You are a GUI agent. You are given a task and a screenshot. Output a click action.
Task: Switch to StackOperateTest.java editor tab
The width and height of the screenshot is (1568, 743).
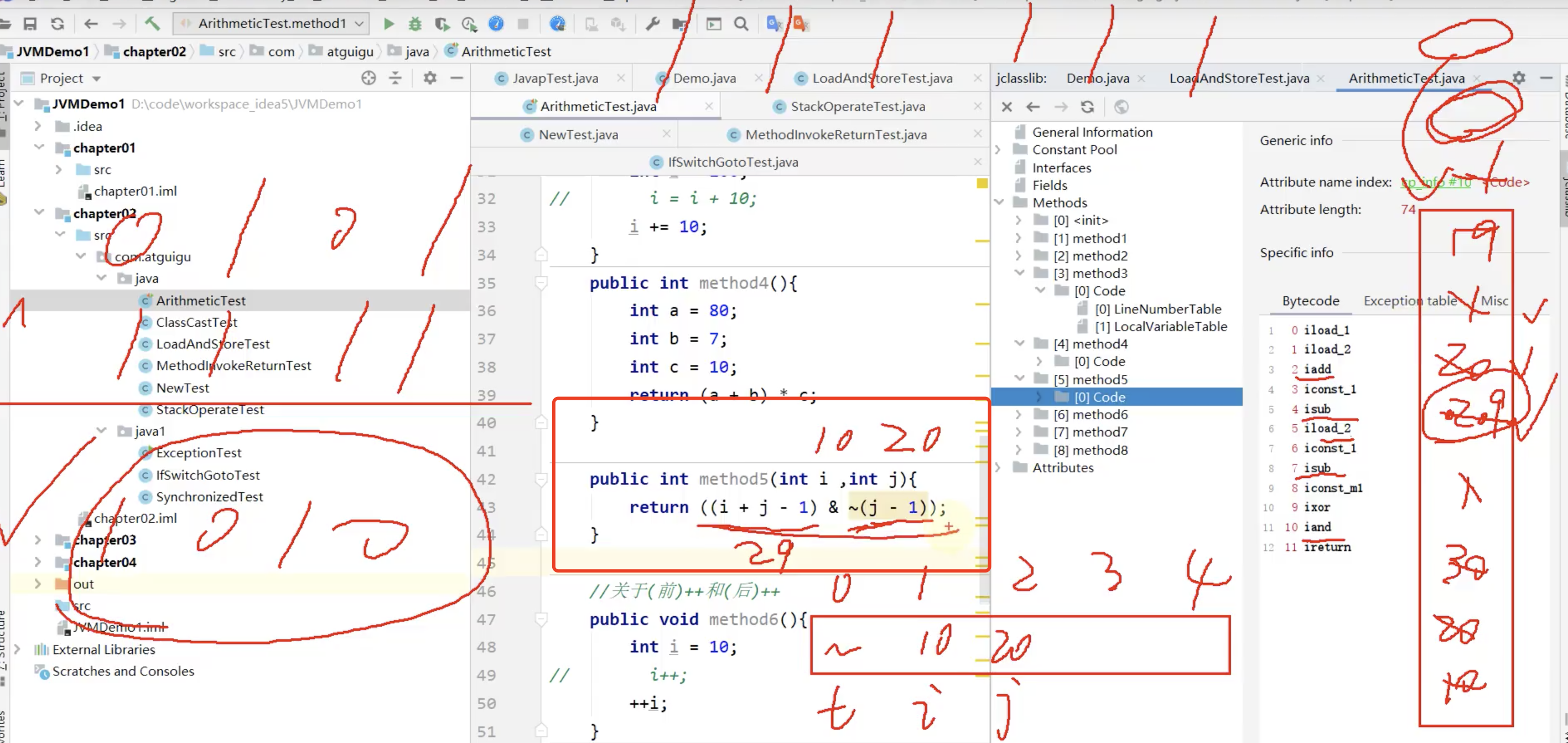857,106
